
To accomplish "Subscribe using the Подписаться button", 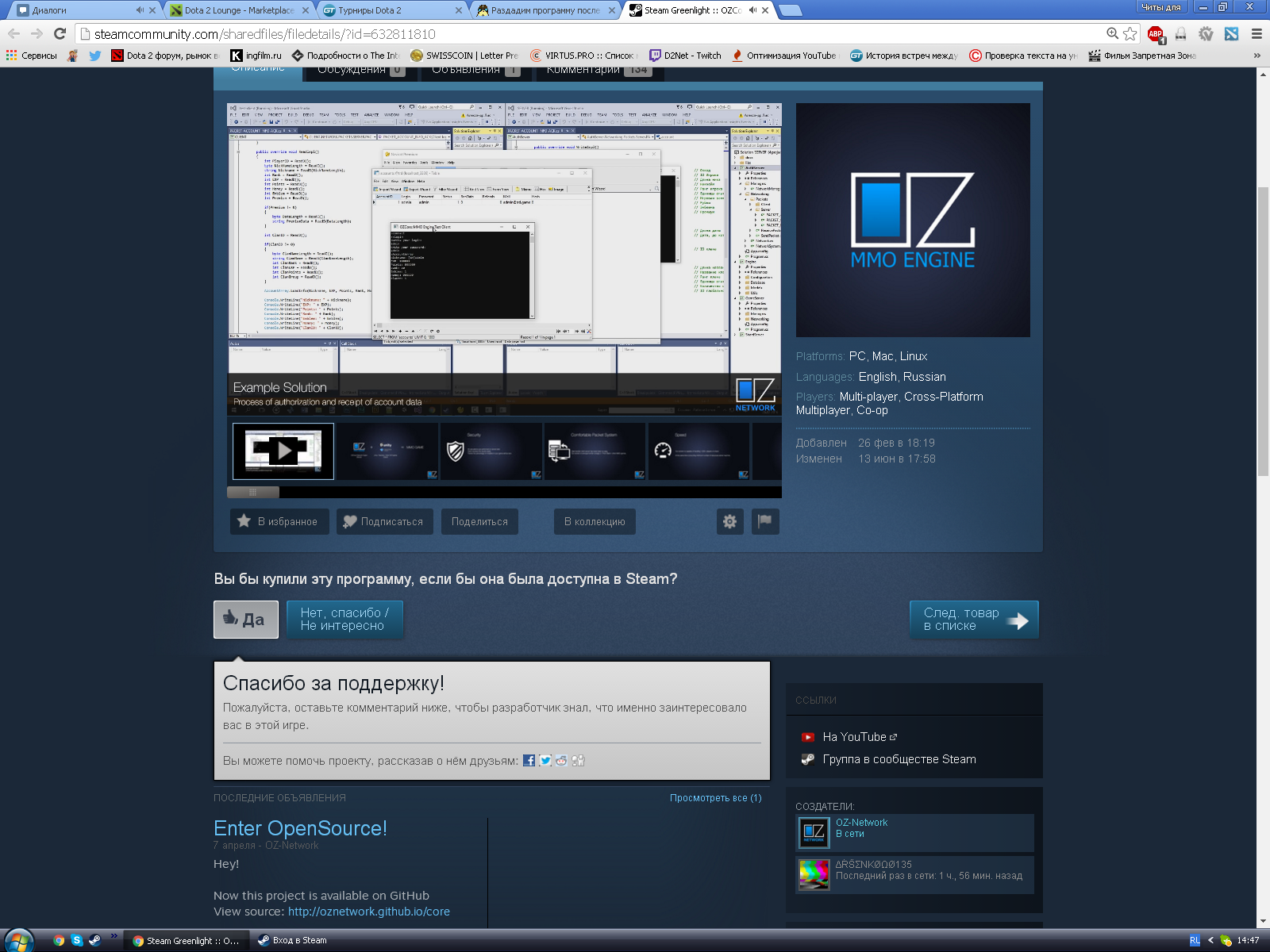I will point(385,521).
